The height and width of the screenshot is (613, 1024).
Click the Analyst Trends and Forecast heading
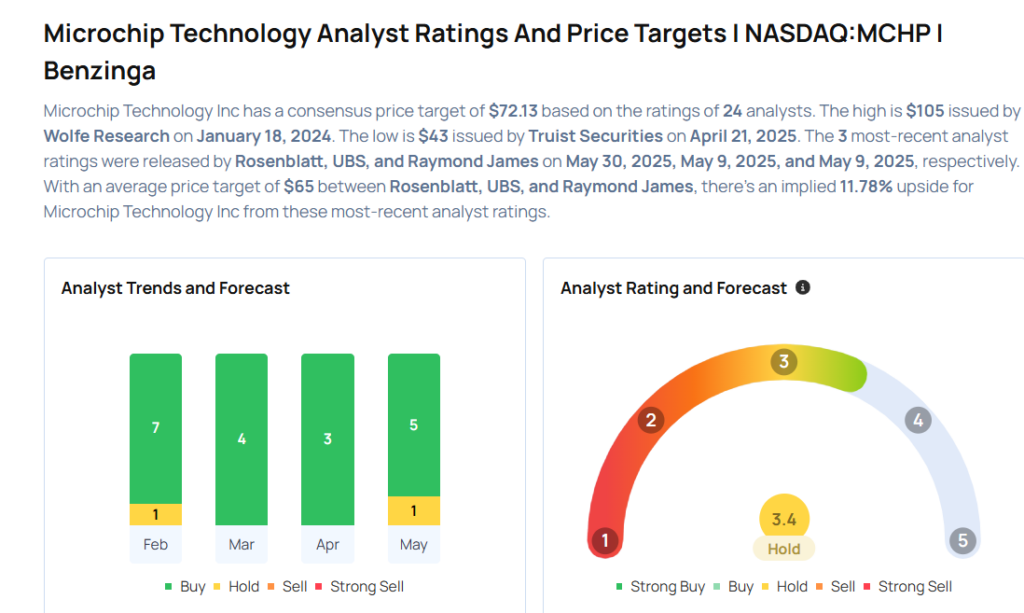pyautogui.click(x=176, y=288)
